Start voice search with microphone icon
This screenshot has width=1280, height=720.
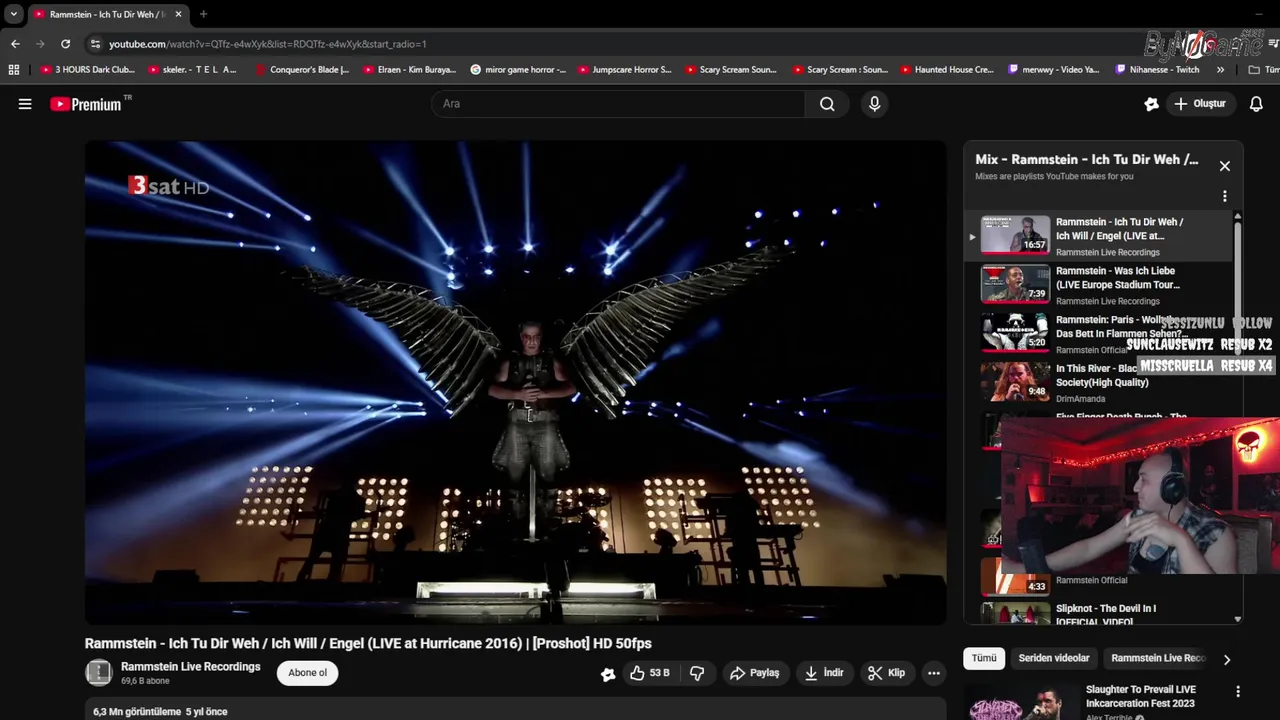[875, 104]
